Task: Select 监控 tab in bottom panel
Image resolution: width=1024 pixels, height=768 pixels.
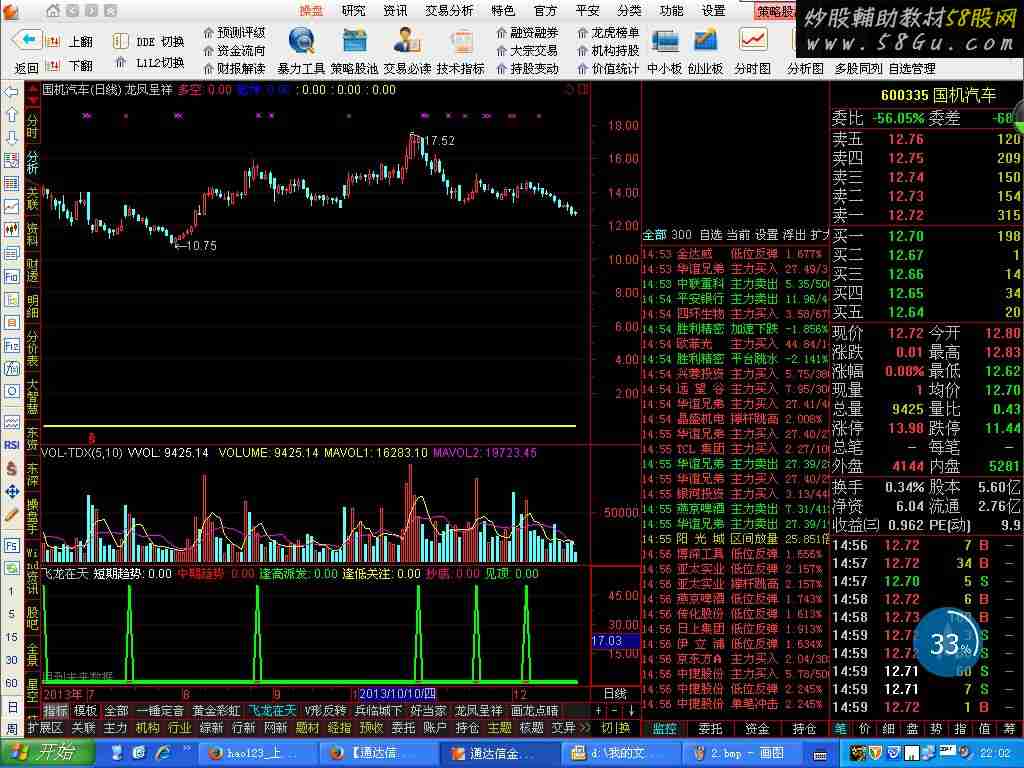Action: point(664,728)
